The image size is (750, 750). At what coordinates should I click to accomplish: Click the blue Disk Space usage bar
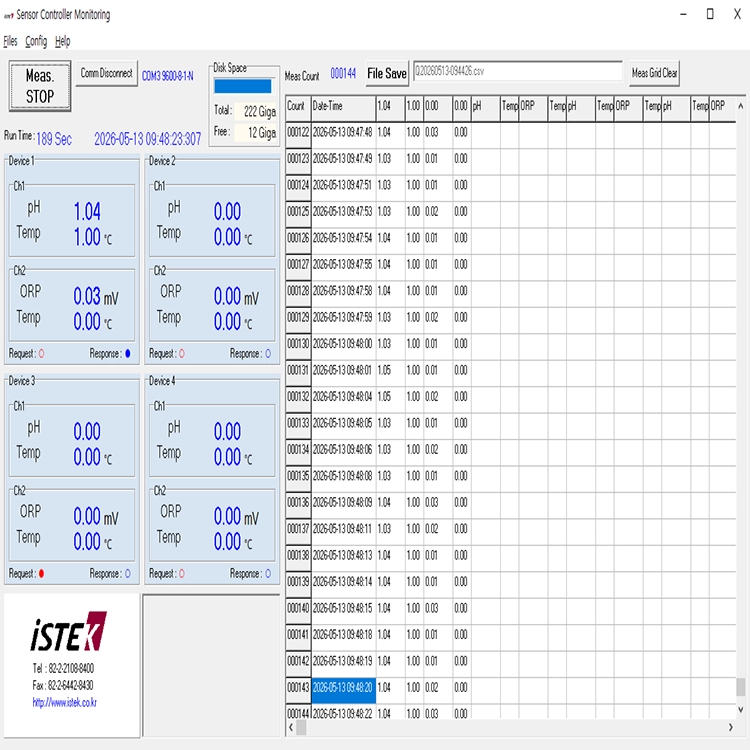pos(243,87)
